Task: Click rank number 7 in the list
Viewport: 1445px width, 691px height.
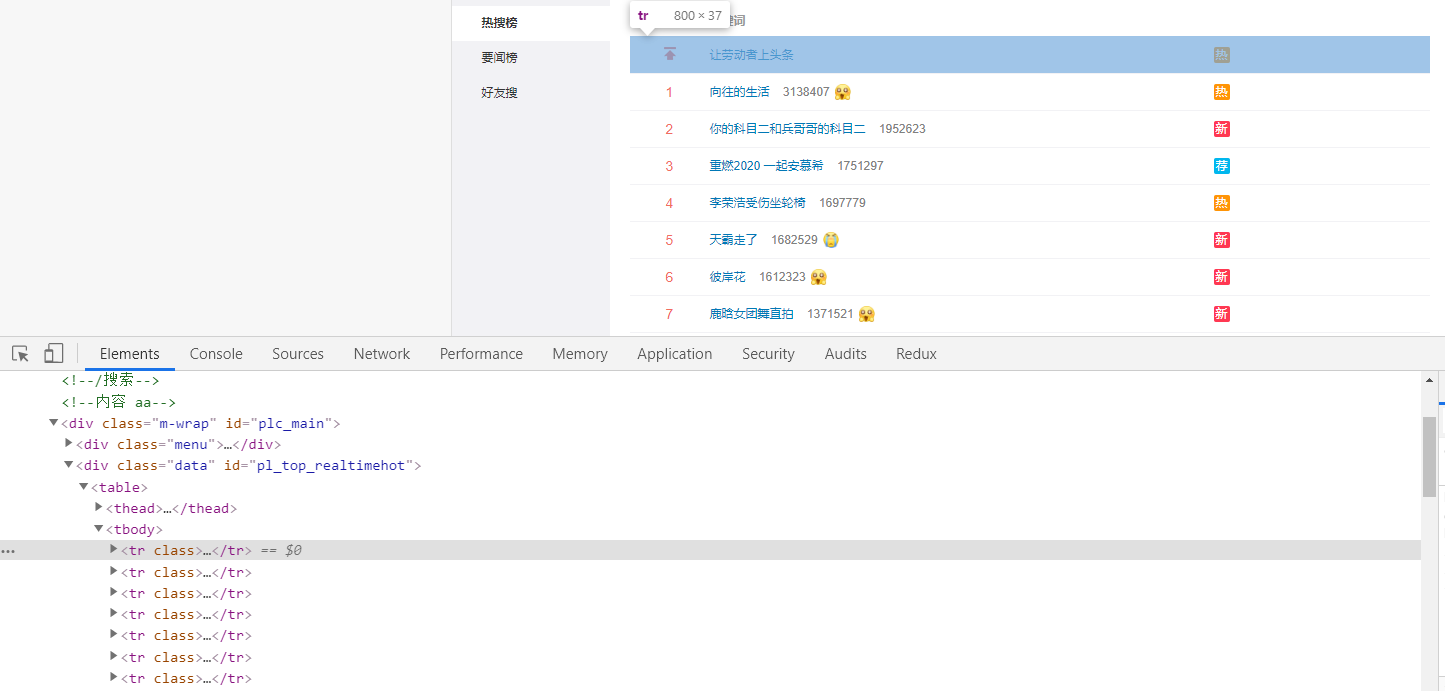Action: point(670,314)
